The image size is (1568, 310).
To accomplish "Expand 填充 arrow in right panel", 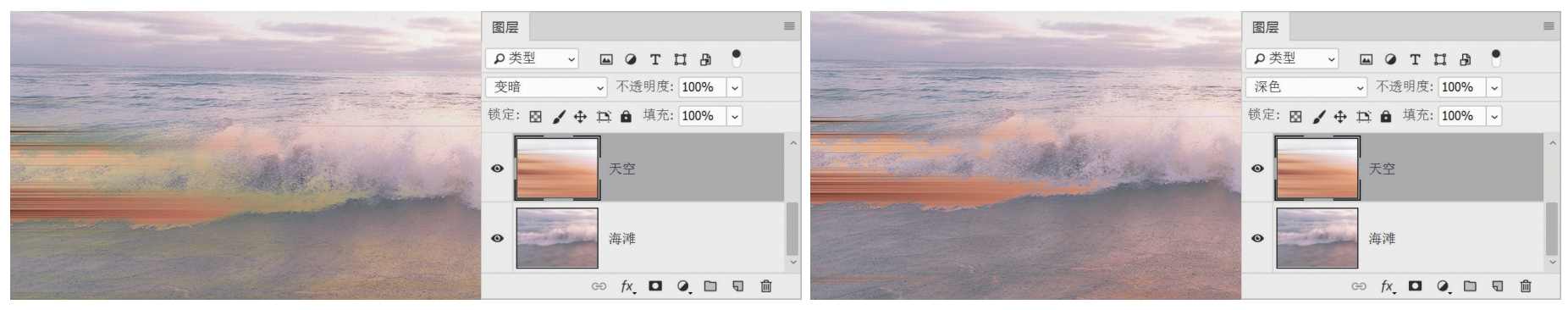I will click(1494, 116).
